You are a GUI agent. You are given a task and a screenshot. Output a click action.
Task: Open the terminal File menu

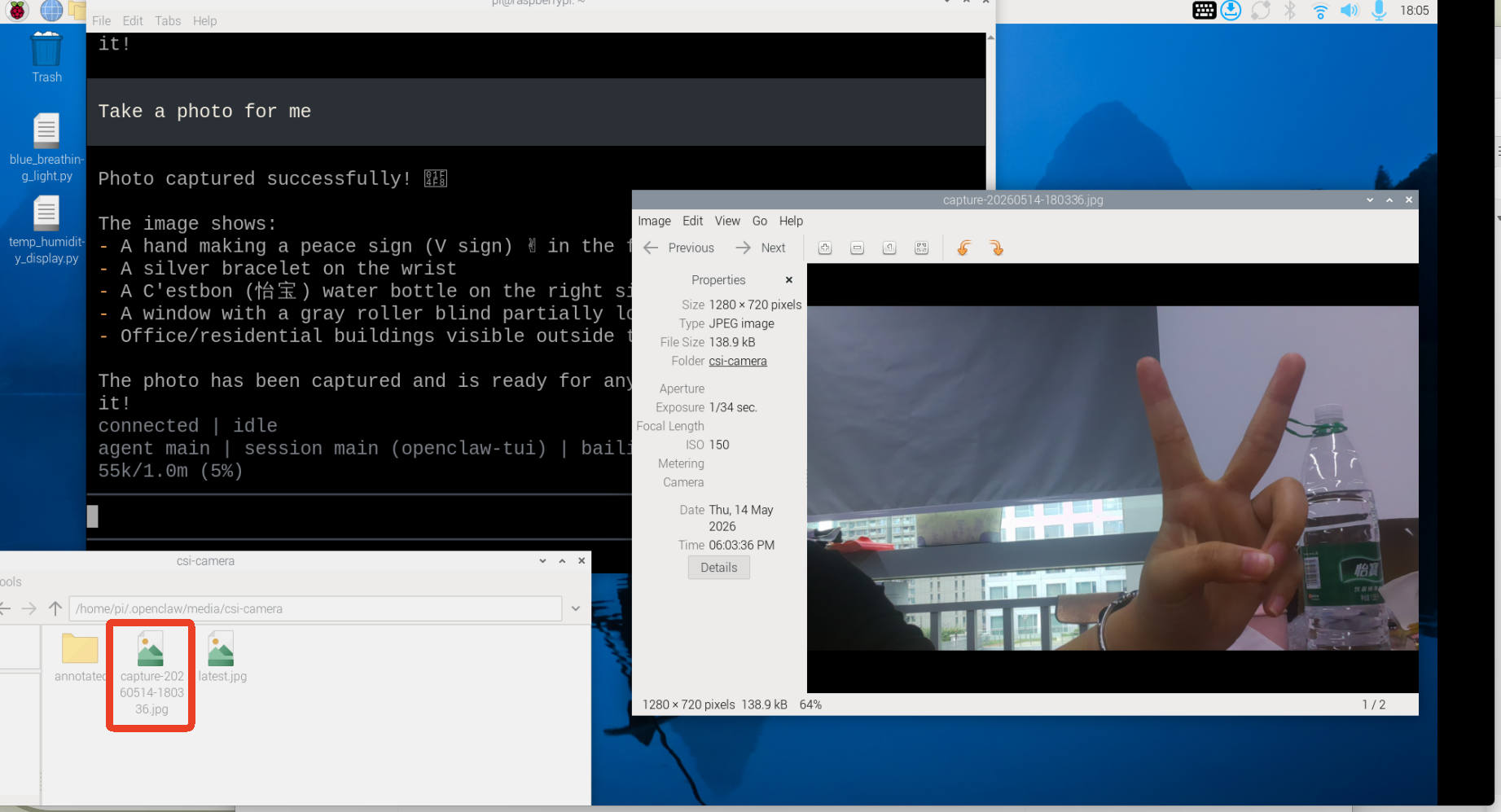coord(101,20)
